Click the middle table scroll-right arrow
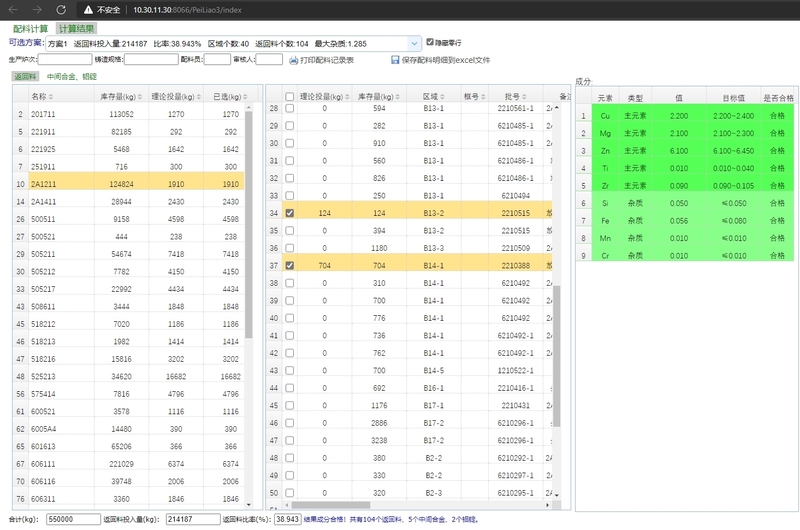Viewport: 800px width, 530px height. tap(547, 505)
